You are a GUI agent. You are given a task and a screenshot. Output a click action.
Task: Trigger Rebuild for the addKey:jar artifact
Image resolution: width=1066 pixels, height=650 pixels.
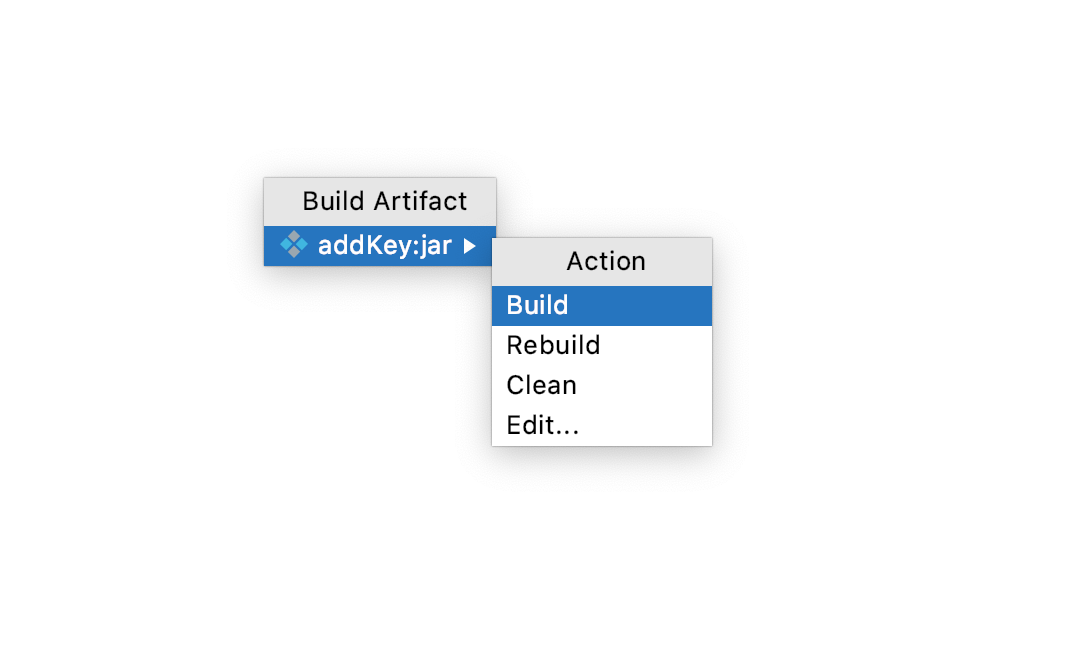[x=602, y=345]
